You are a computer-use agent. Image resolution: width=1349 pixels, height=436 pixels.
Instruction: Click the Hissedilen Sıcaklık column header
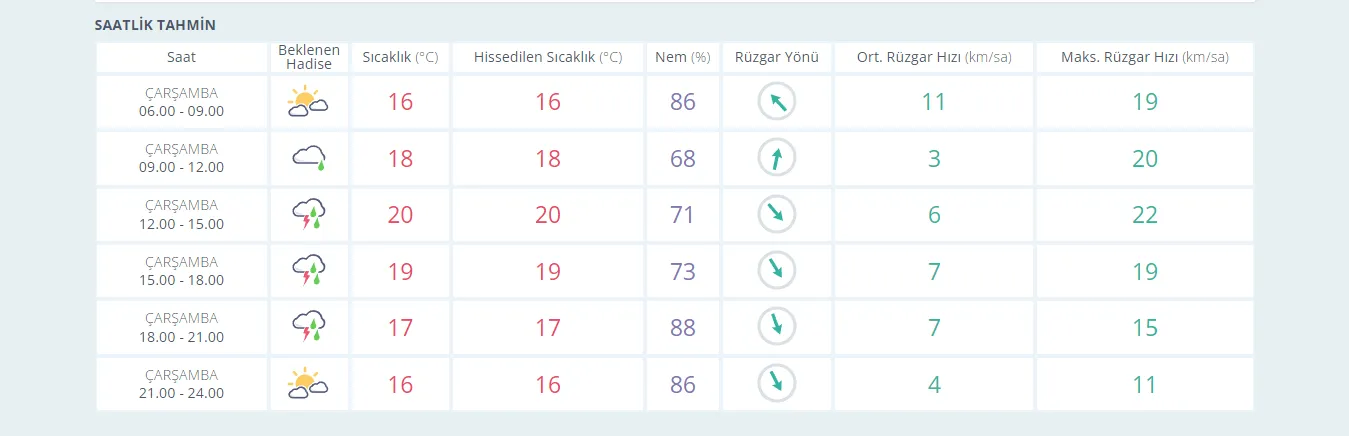547,57
